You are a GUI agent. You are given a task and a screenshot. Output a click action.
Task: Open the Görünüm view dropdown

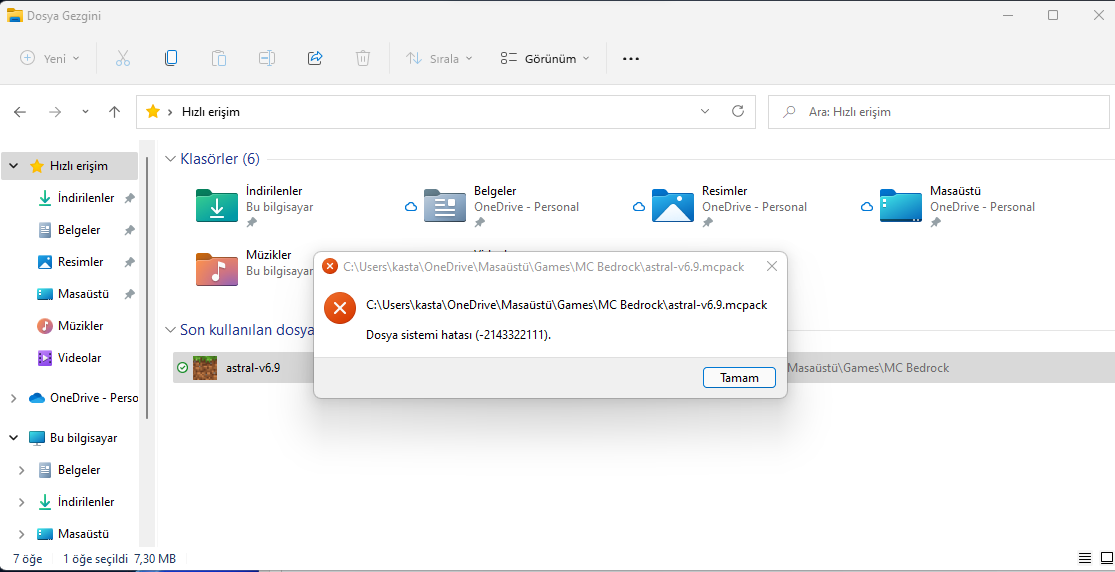click(545, 58)
